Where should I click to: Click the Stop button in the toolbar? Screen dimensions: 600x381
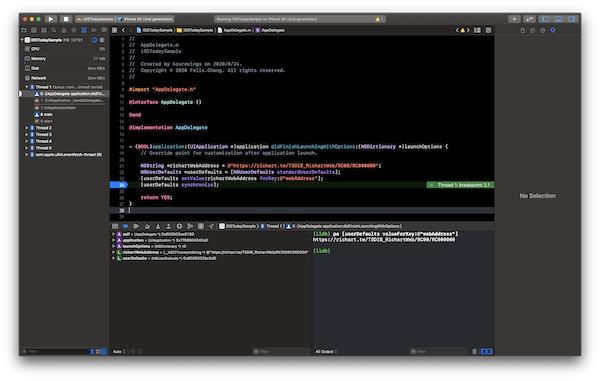click(65, 19)
